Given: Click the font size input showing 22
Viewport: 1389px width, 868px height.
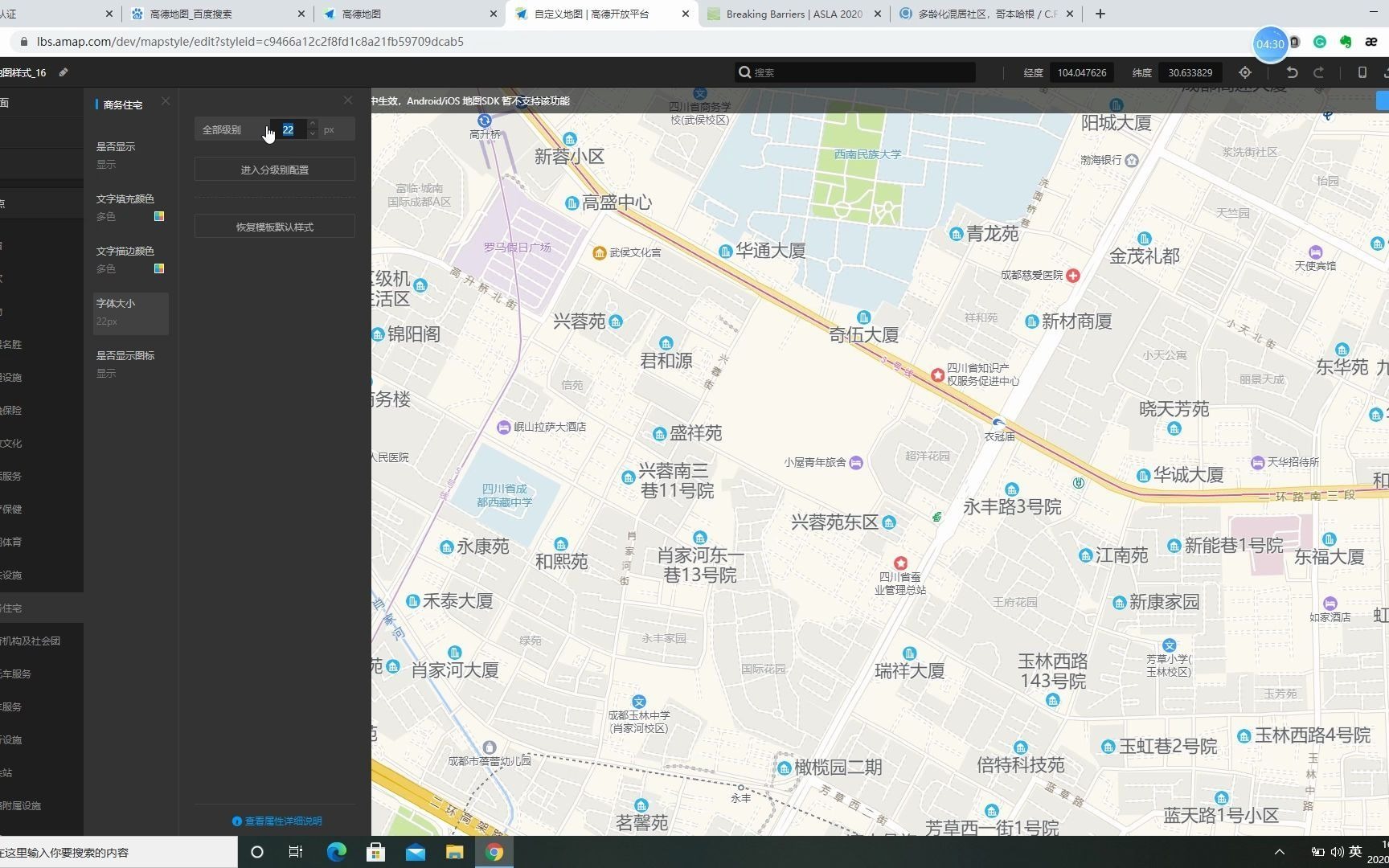Looking at the screenshot, I should (x=289, y=129).
